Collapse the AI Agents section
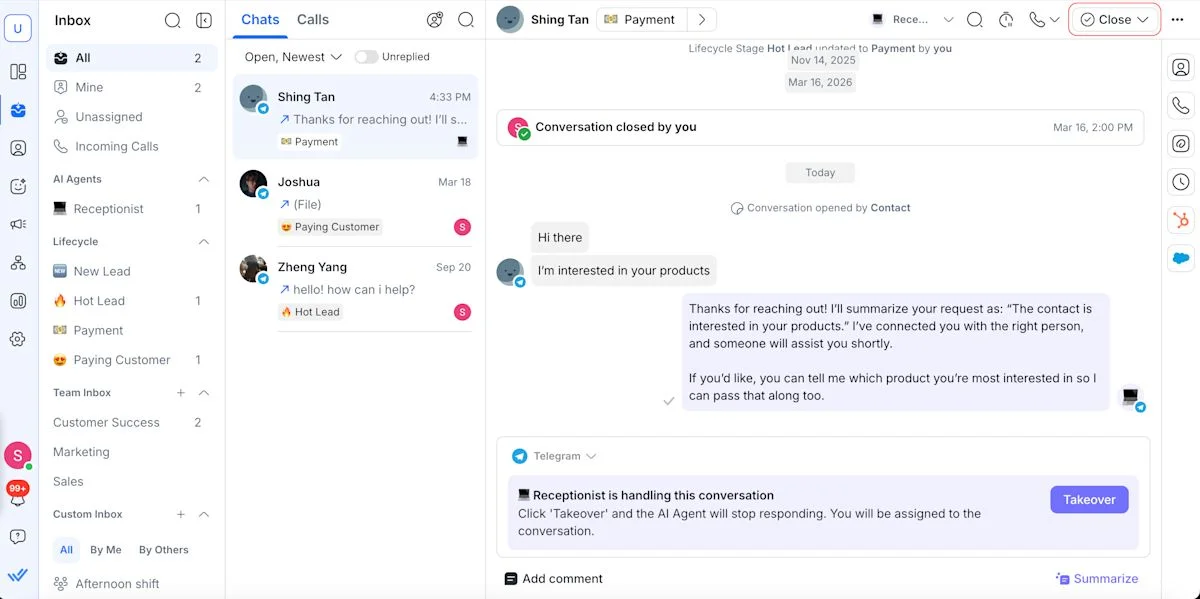The height and width of the screenshot is (599, 1200). (204, 180)
